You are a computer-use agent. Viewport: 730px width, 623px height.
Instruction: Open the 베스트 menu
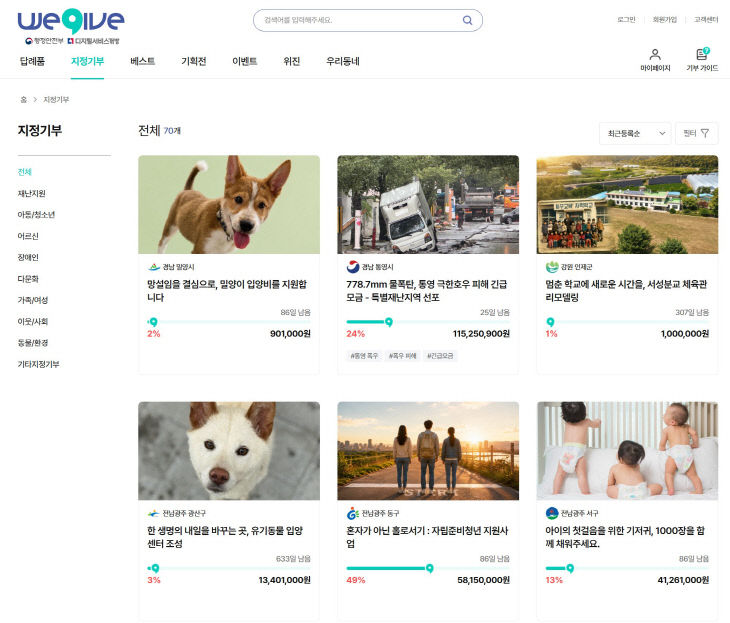click(x=142, y=61)
